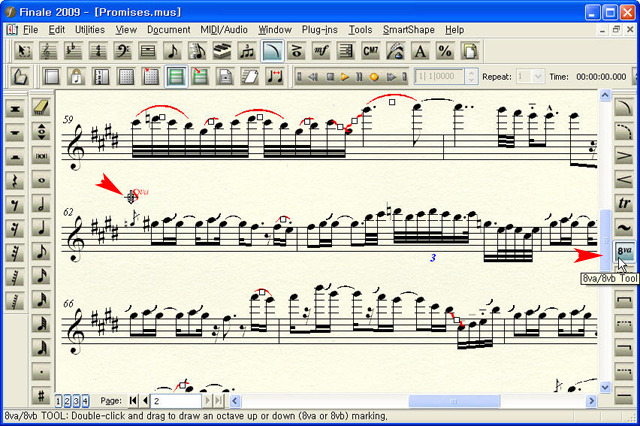Select the Decrescendo hairpin tool

[624, 156]
